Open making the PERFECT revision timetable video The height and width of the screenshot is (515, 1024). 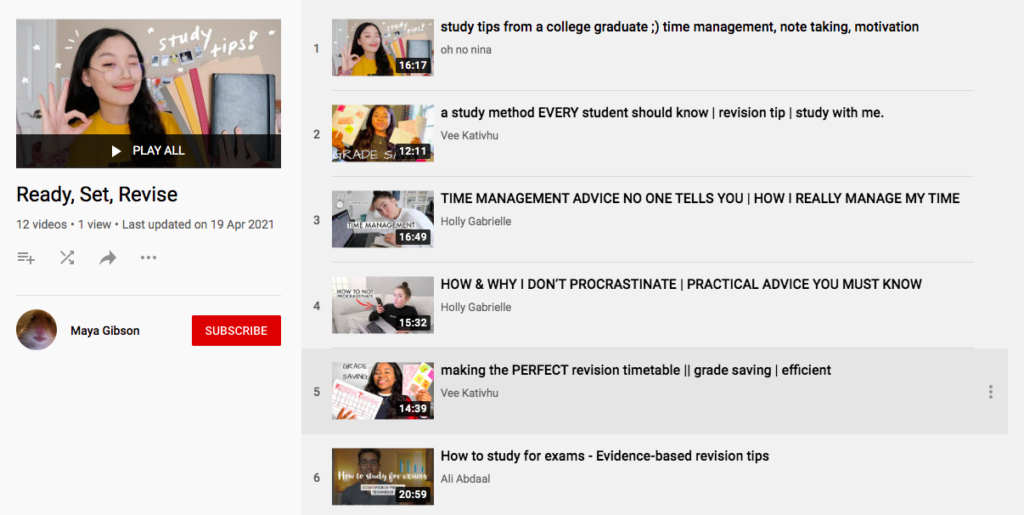636,370
